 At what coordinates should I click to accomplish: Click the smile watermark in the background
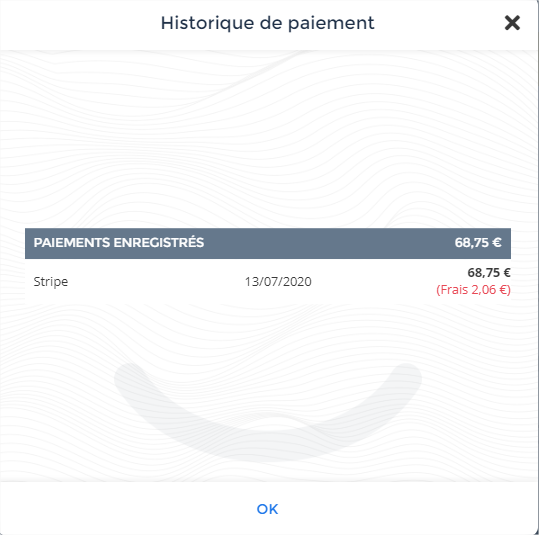tap(268, 412)
